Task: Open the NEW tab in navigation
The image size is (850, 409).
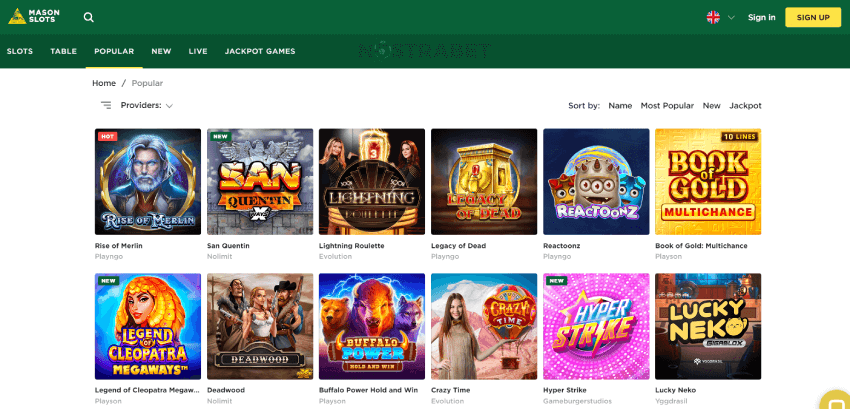Action: (x=161, y=52)
